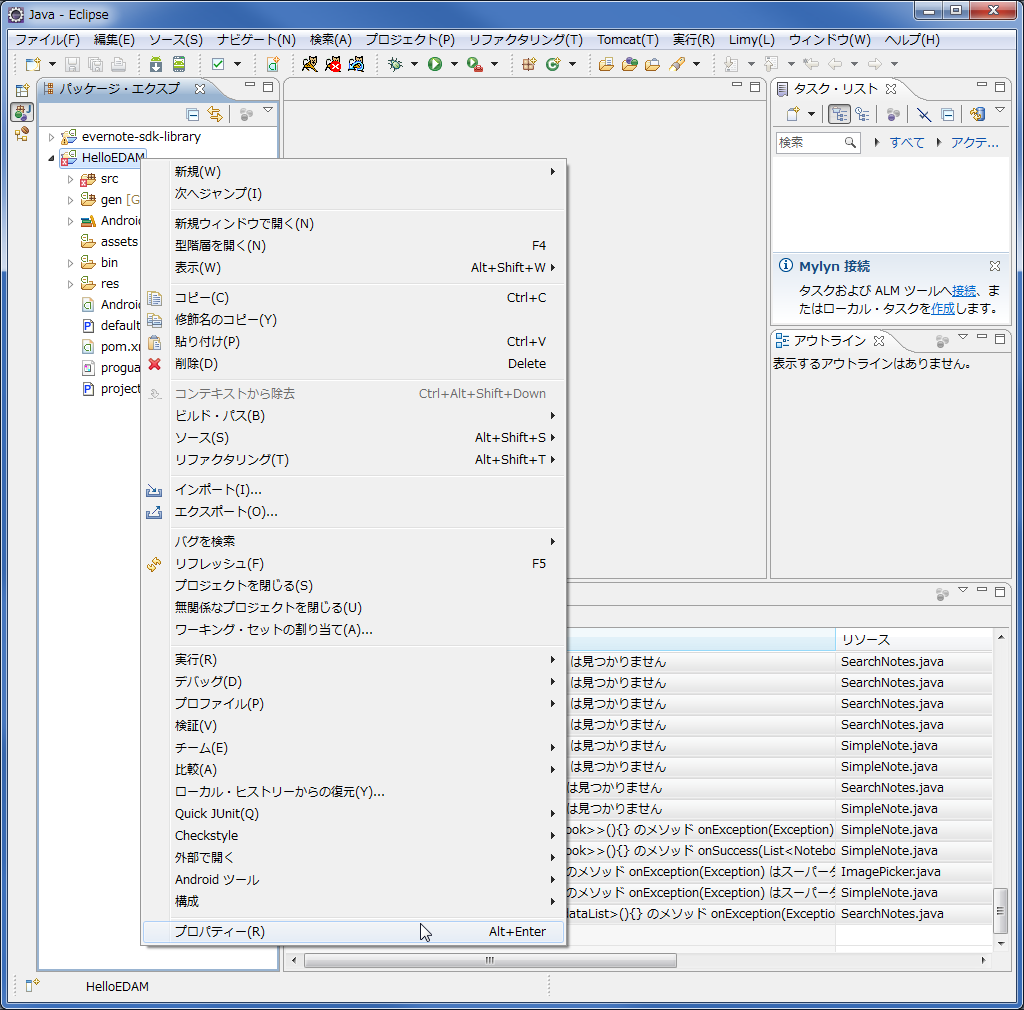Viewport: 1024px width, 1010px height.
Task: Click the New Java Package icon
Action: 529,64
